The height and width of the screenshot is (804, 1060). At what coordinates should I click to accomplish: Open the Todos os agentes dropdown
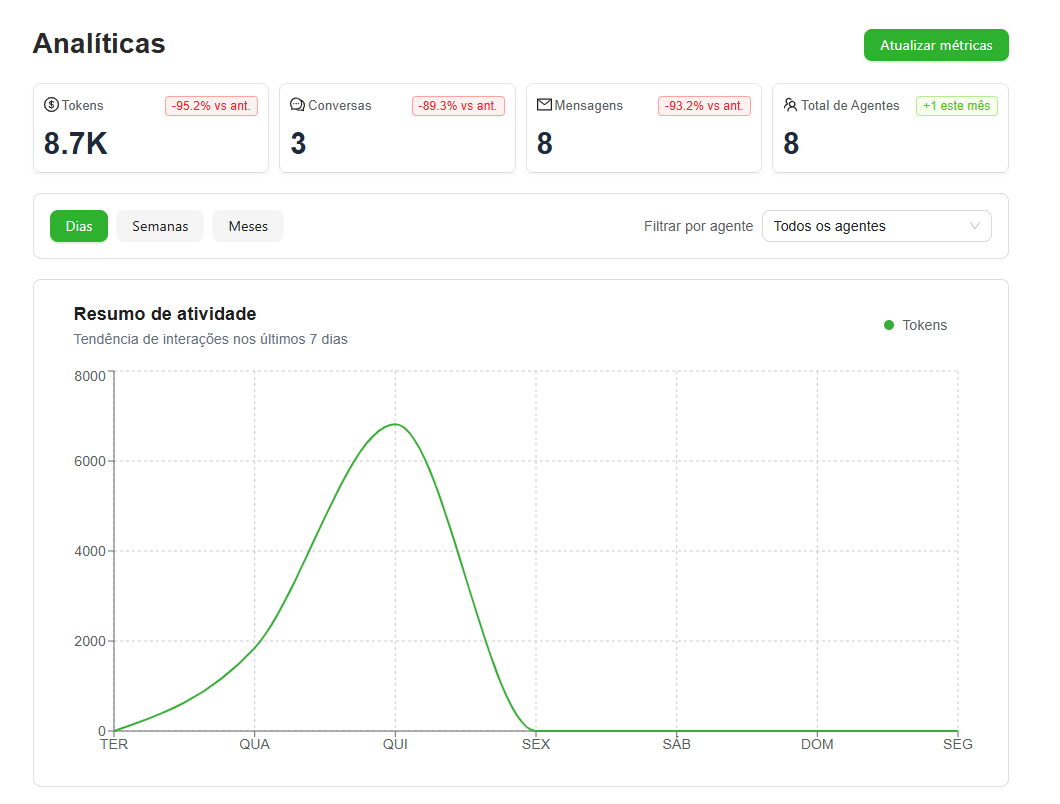tap(876, 226)
